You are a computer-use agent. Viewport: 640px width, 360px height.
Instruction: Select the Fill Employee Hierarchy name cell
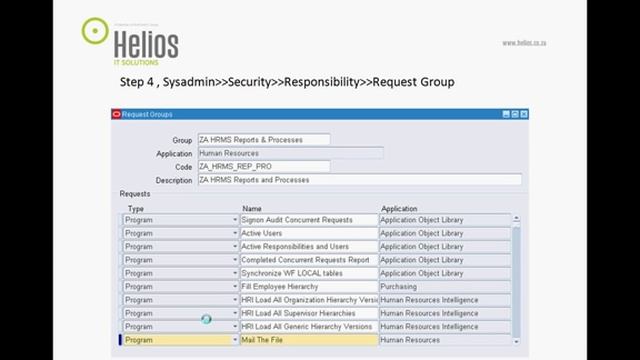tap(309, 287)
